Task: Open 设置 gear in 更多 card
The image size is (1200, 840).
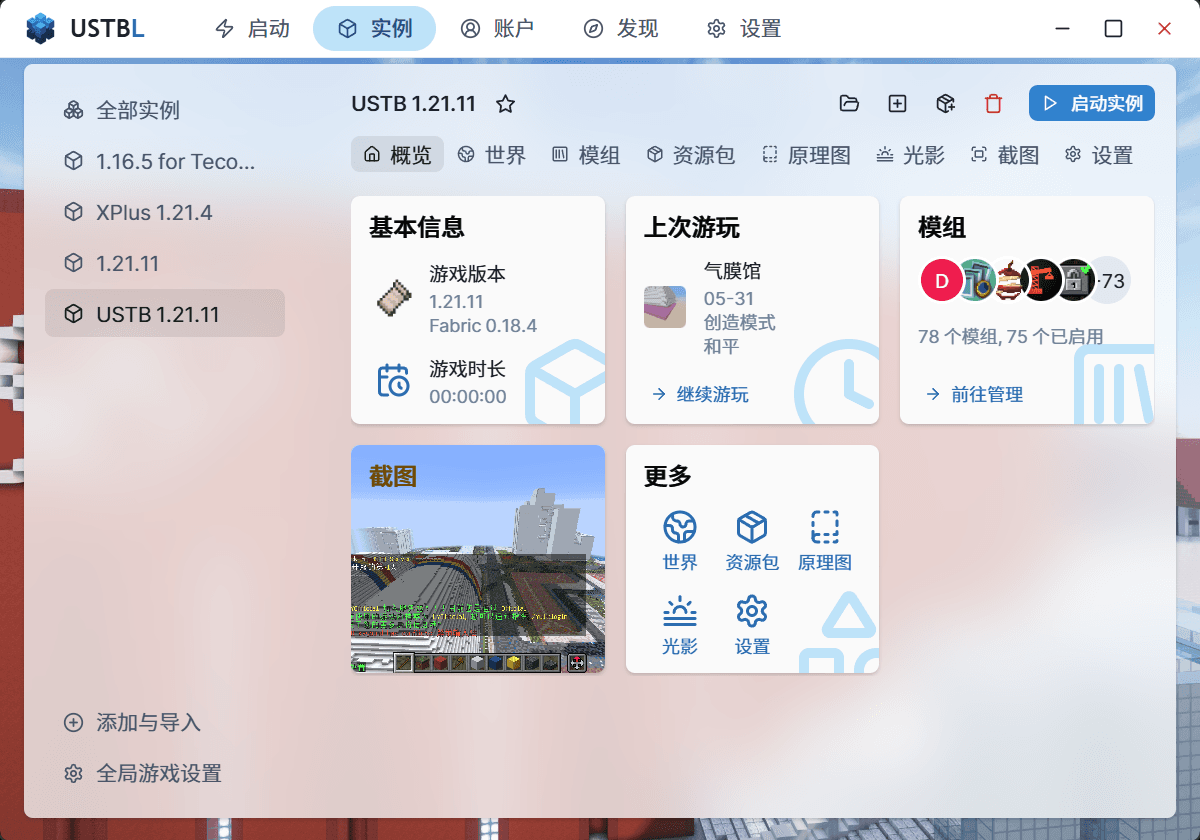Action: (x=752, y=625)
